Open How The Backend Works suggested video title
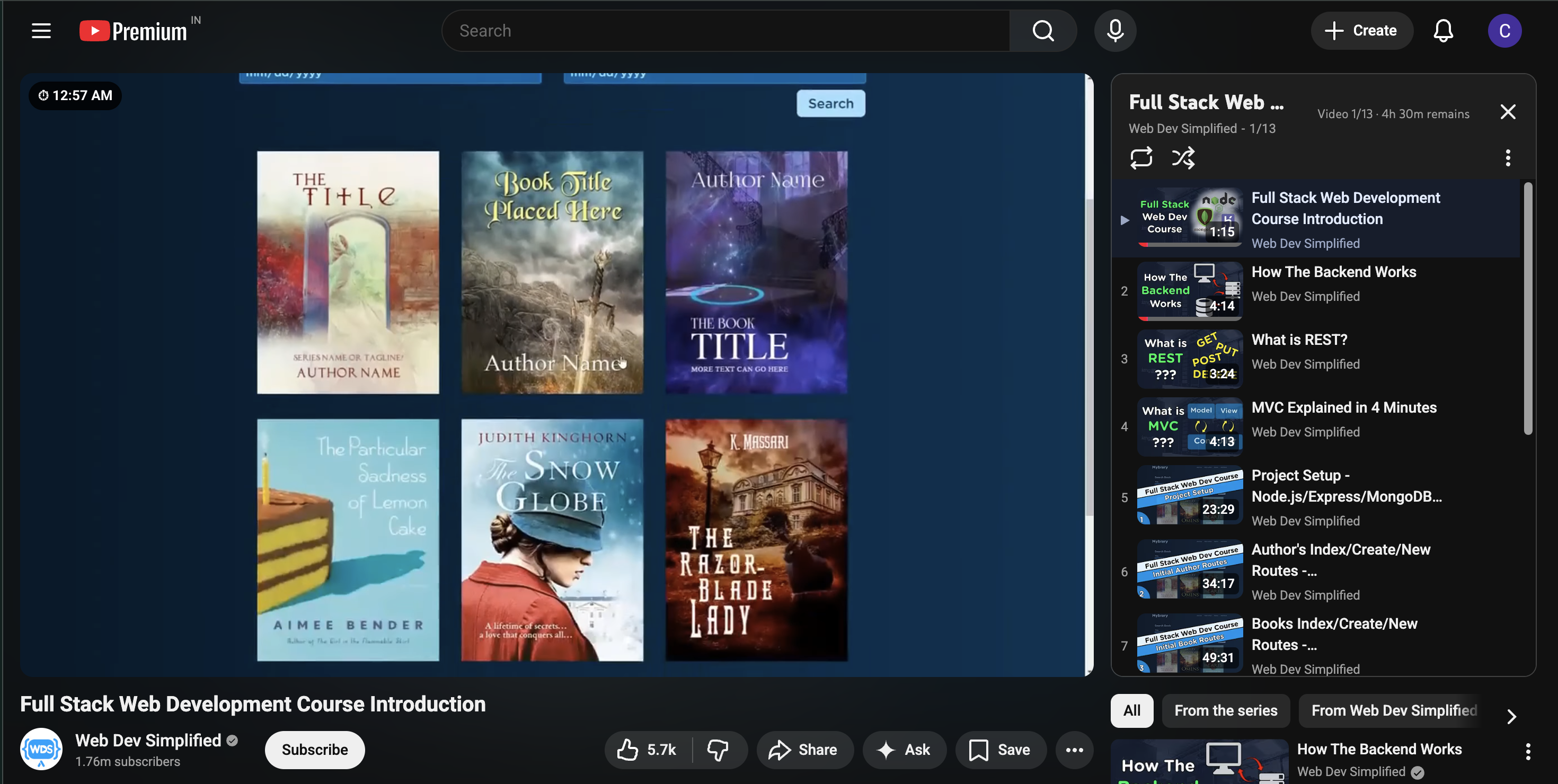 pyautogui.click(x=1379, y=749)
